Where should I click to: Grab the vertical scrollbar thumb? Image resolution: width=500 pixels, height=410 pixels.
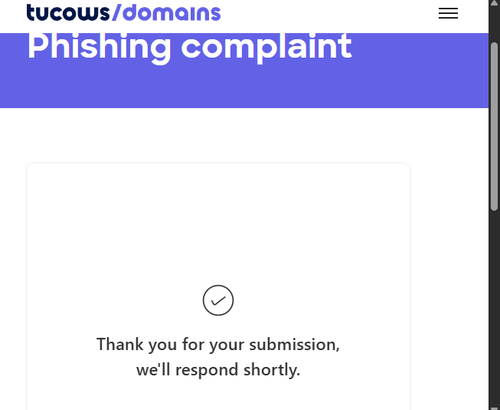click(494, 127)
